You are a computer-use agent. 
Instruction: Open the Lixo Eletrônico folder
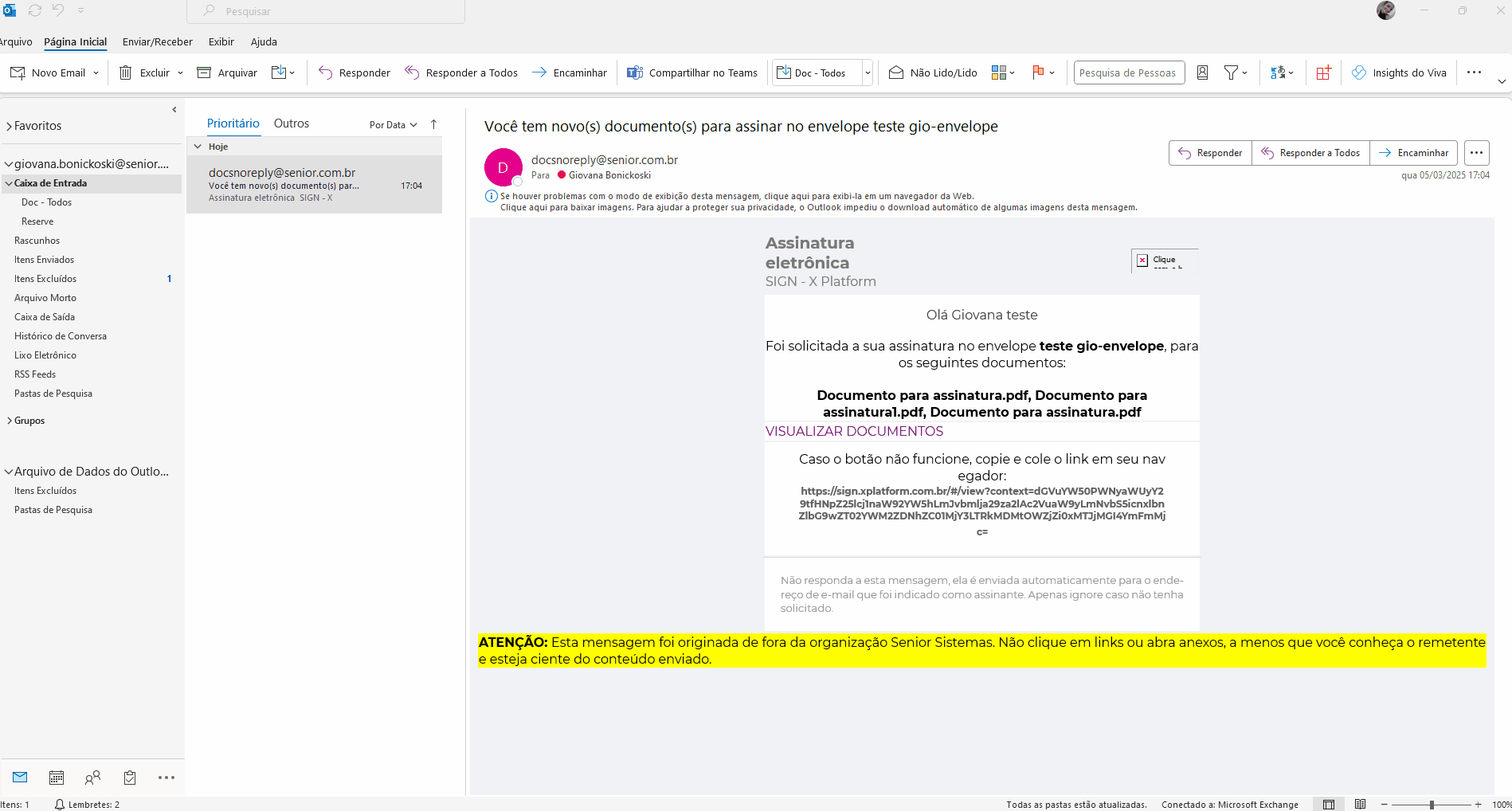[45, 355]
